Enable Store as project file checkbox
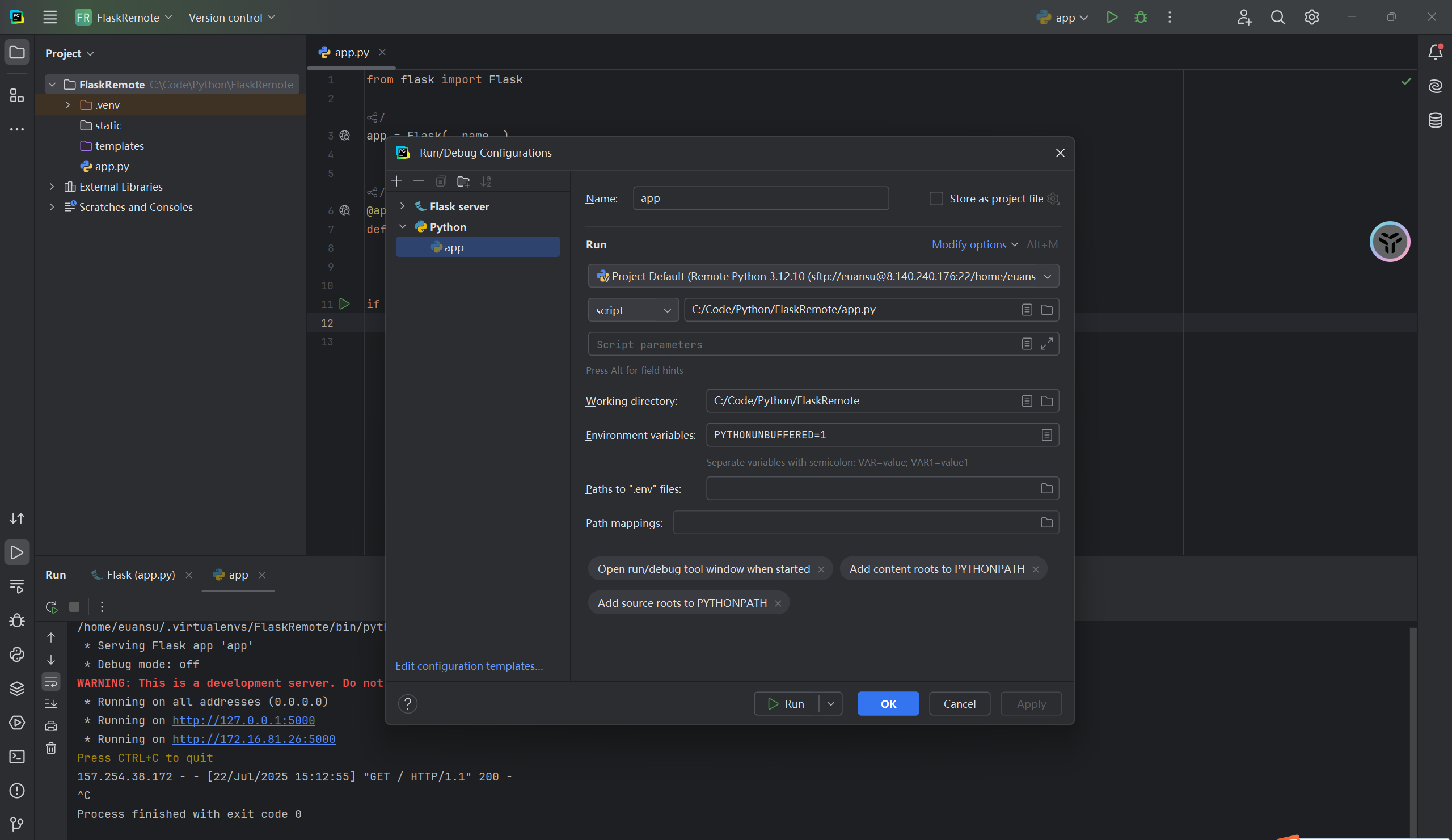This screenshot has height=840, width=1452. point(936,199)
